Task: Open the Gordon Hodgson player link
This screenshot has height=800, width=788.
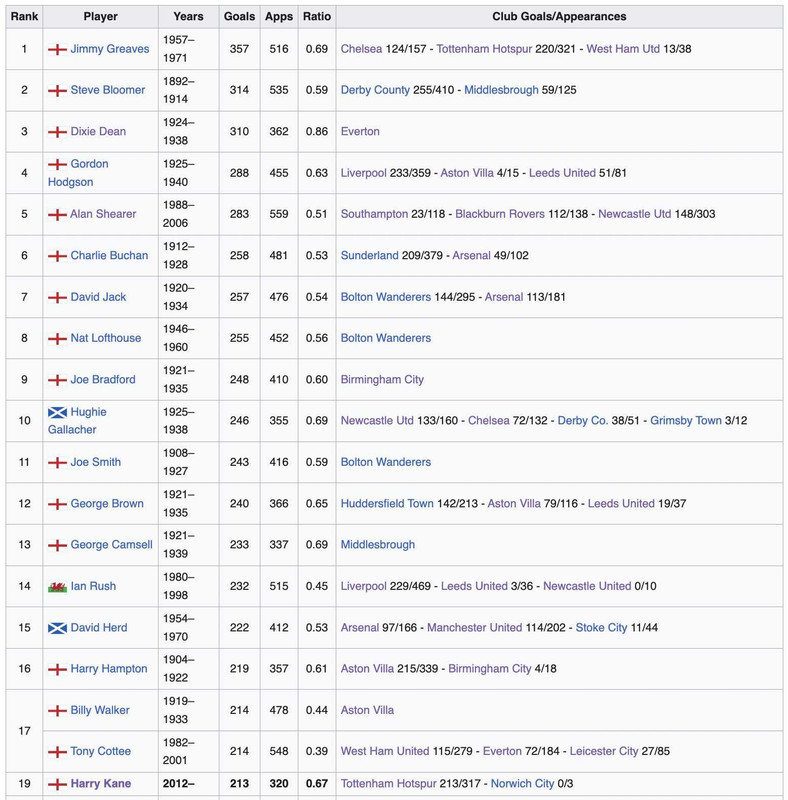Action: pos(78,173)
